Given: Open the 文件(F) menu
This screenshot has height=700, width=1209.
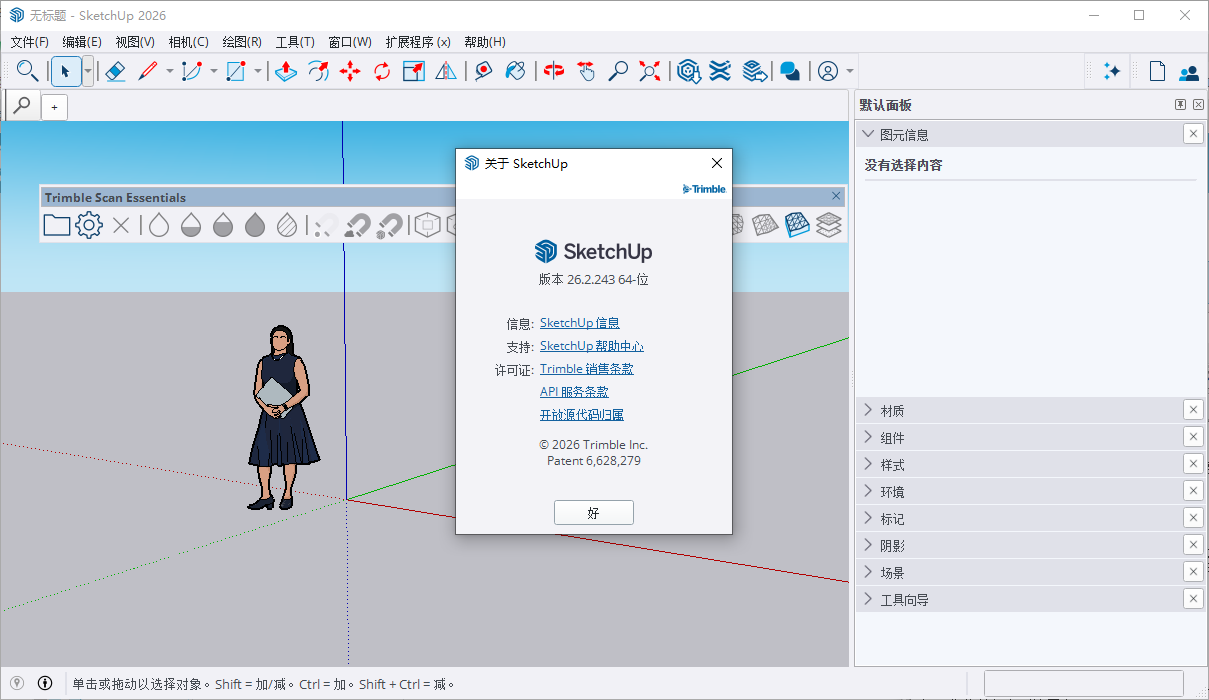Looking at the screenshot, I should [29, 42].
